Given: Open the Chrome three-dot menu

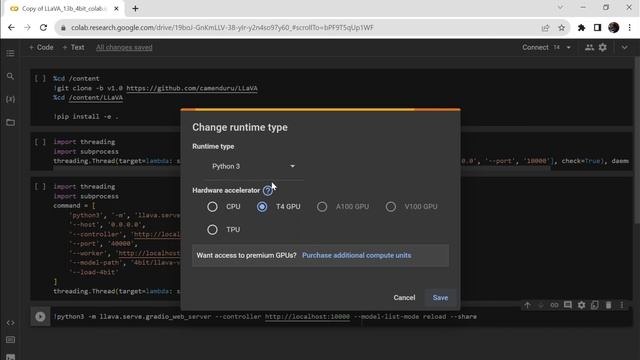Looking at the screenshot, I should click(x=630, y=27).
